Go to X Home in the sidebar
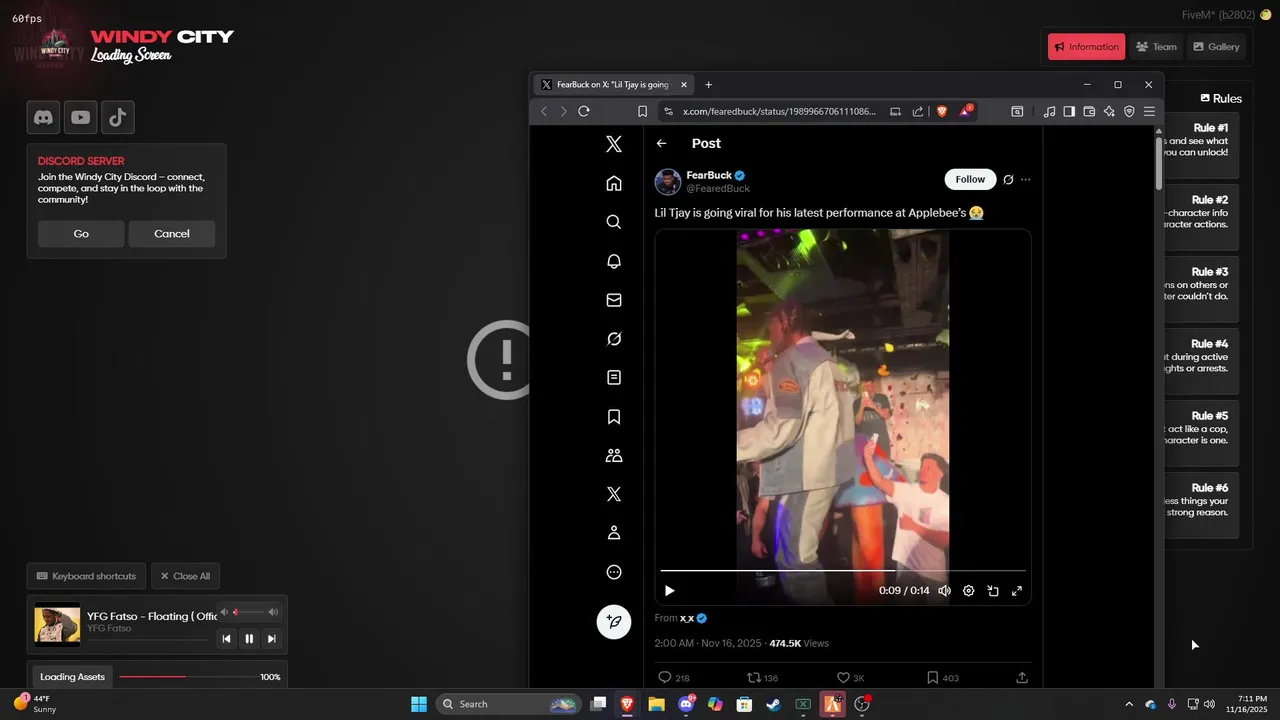Viewport: 1280px width, 720px height. click(614, 183)
